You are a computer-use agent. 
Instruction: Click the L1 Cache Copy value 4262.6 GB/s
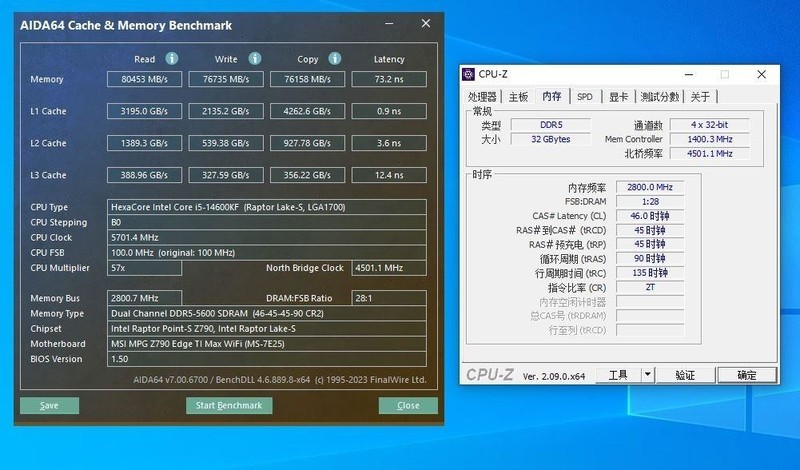coord(308,111)
